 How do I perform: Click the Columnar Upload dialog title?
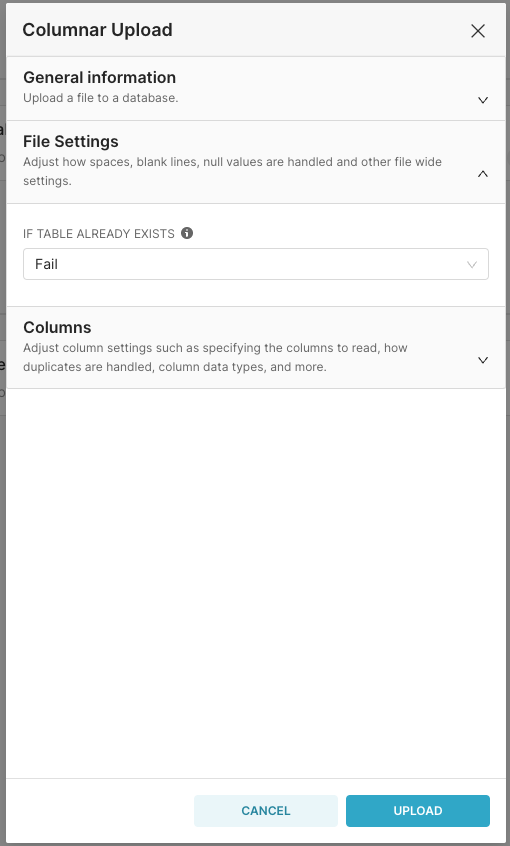coord(97,30)
